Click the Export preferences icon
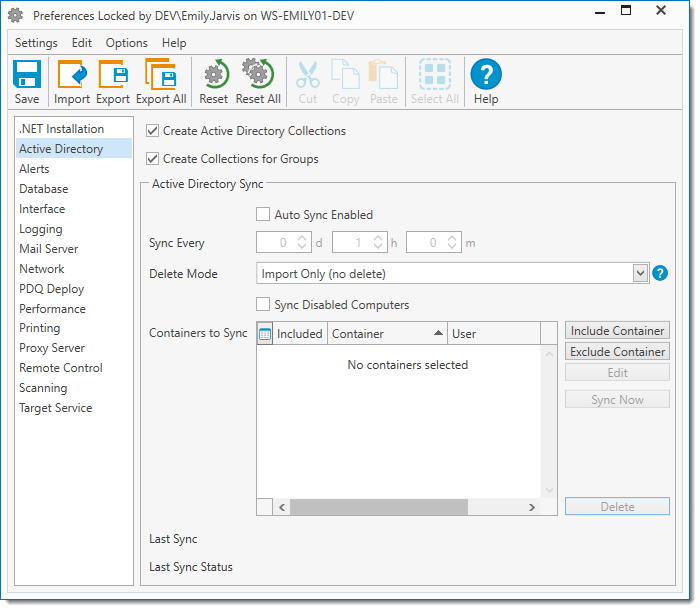 pyautogui.click(x=113, y=76)
